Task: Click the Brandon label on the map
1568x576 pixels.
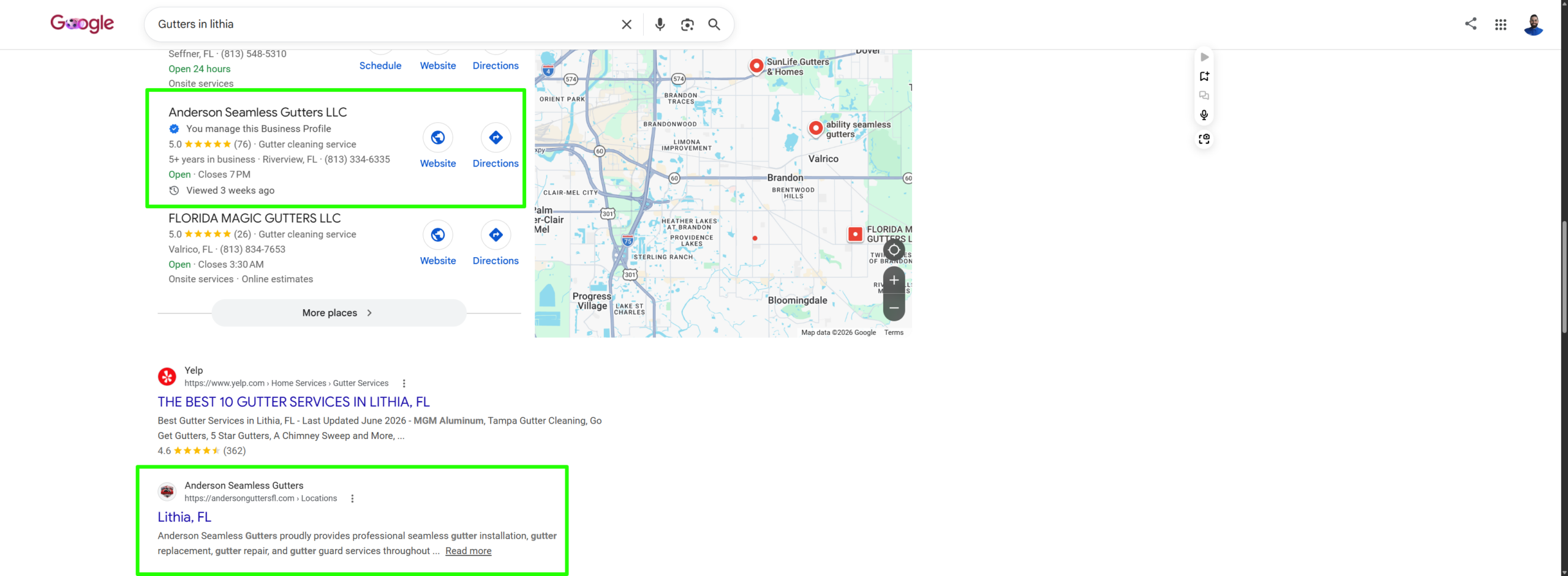Action: pyautogui.click(x=785, y=178)
